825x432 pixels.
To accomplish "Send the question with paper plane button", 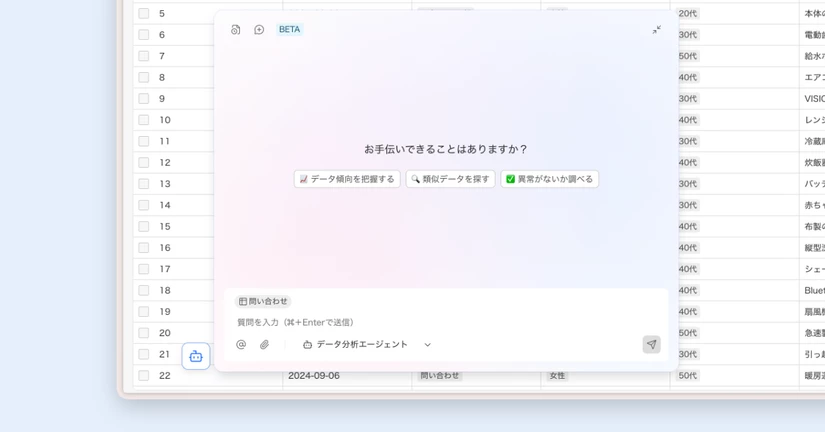I will [651, 344].
